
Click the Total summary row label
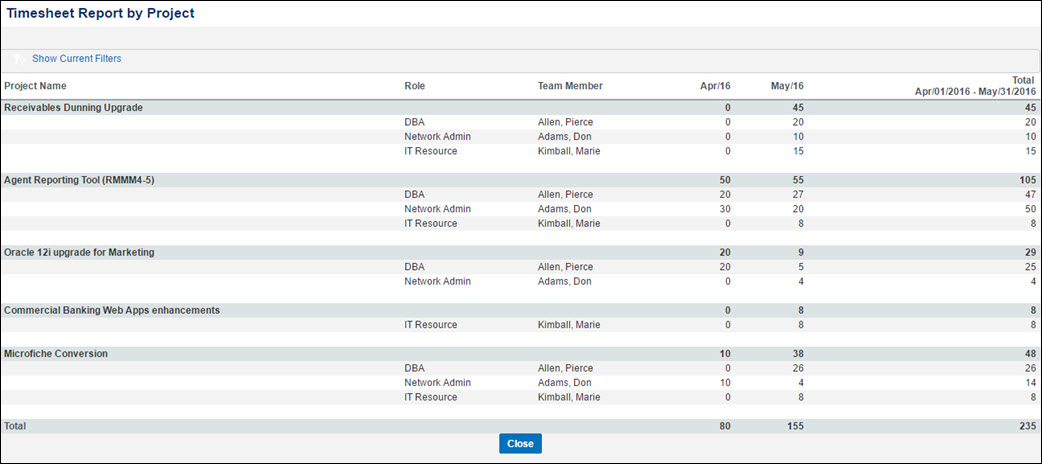tap(15, 425)
